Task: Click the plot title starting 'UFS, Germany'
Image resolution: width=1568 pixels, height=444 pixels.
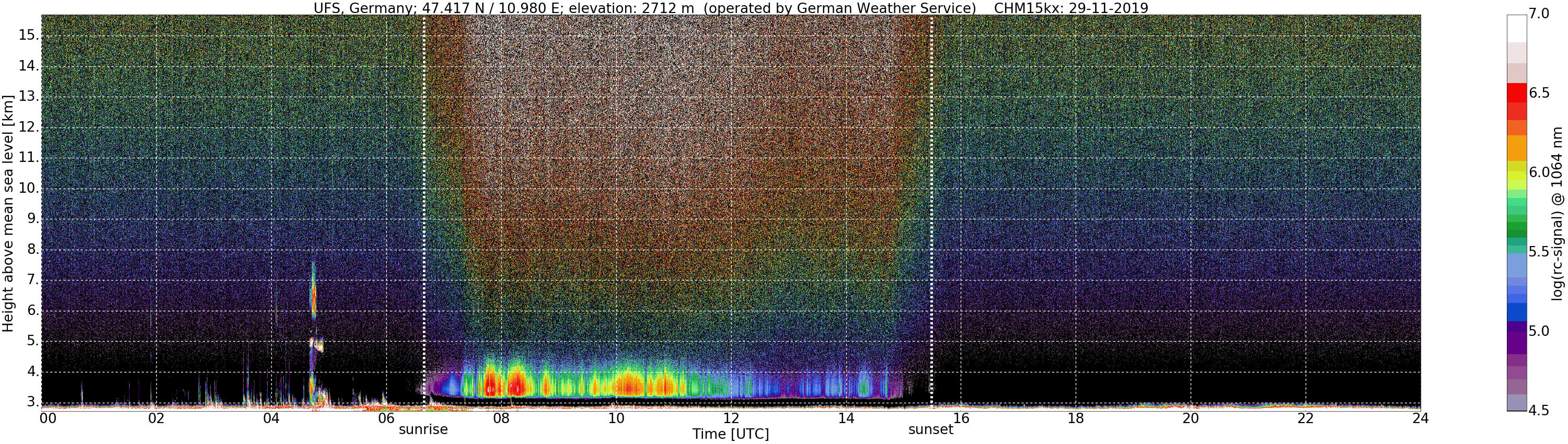Action: (x=731, y=8)
